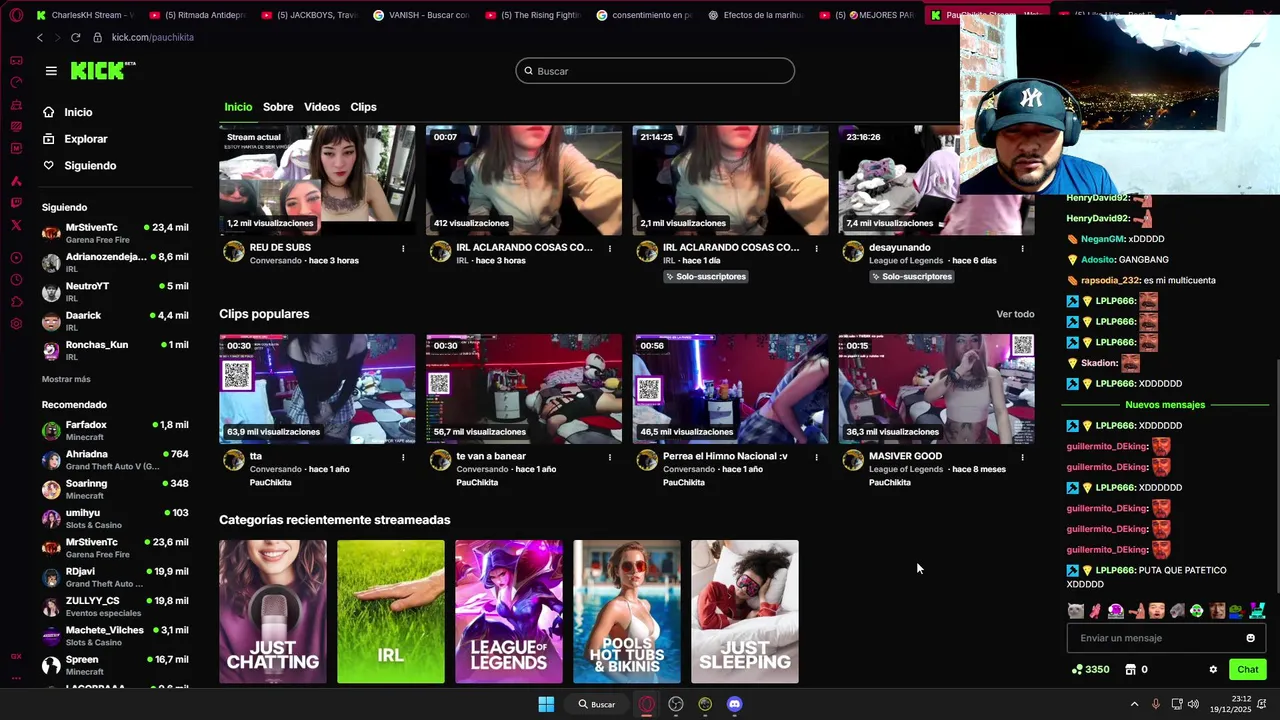1280x720 pixels.
Task: Open IRL category card
Action: pos(391,612)
